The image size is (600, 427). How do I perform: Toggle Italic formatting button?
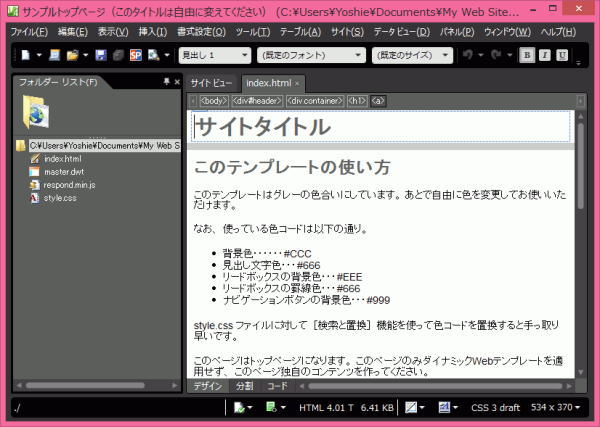tap(546, 55)
